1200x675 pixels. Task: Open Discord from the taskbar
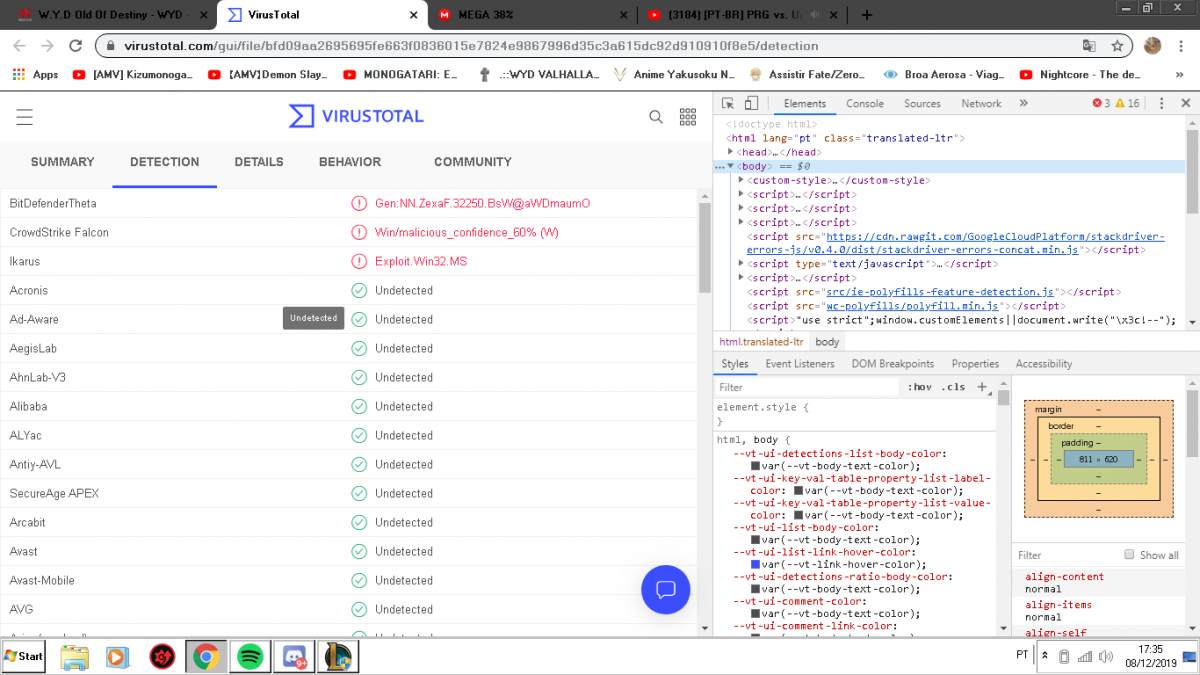click(x=295, y=657)
